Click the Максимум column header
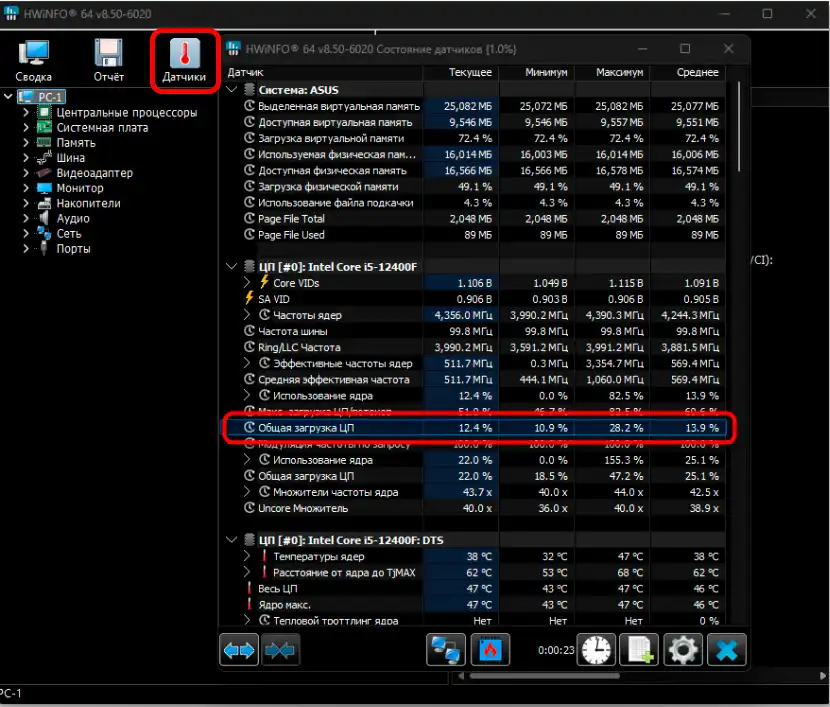This screenshot has width=830, height=707. click(x=612, y=72)
